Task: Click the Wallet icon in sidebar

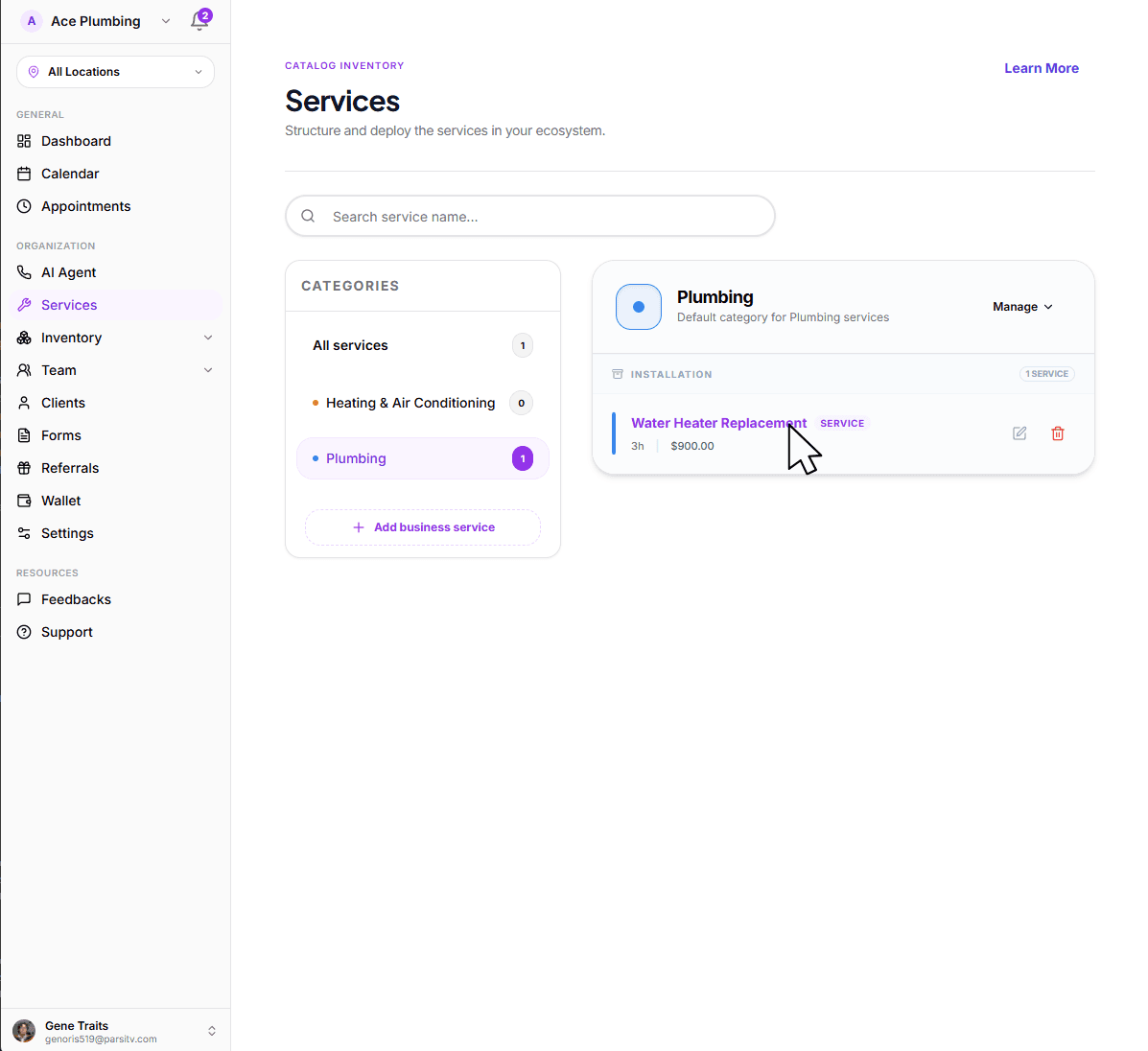Action: click(x=24, y=501)
